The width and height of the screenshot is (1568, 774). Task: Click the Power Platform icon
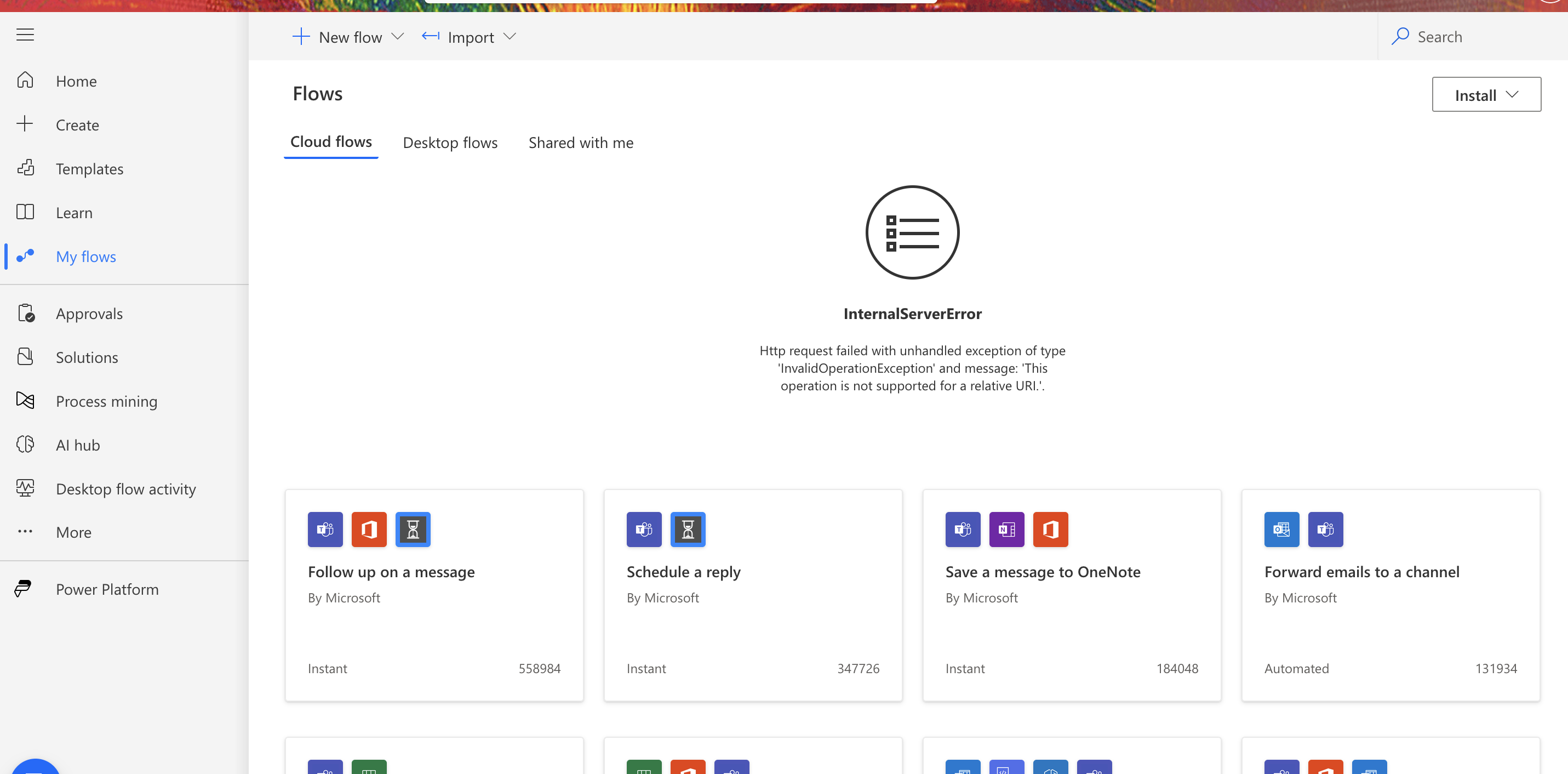23,589
